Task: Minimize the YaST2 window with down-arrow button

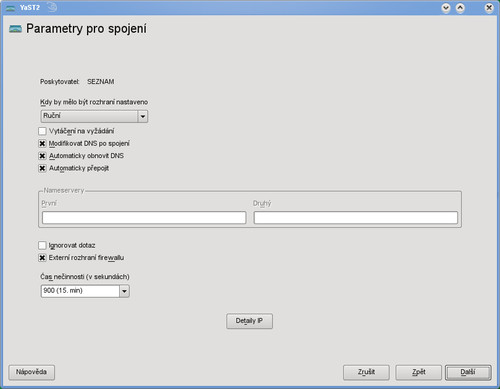Action: coord(446,8)
